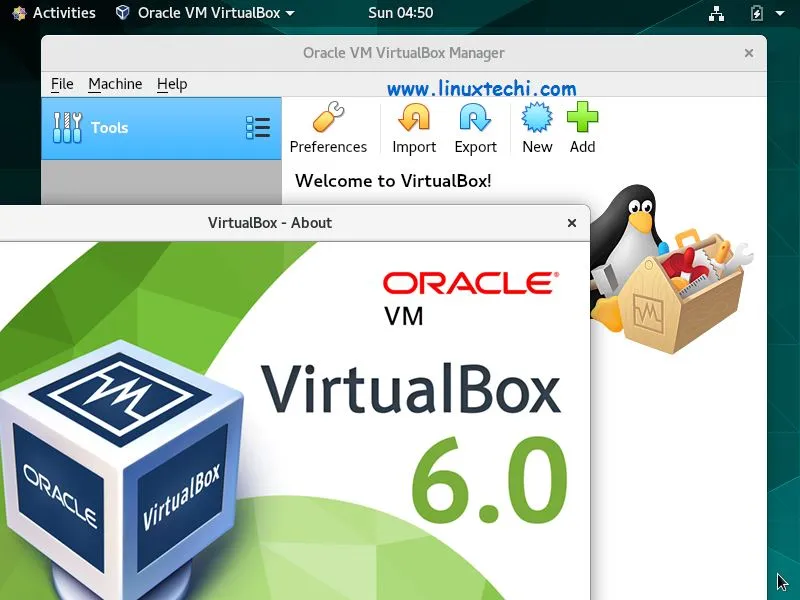
Task: Click the Import appliance icon
Action: click(412, 118)
